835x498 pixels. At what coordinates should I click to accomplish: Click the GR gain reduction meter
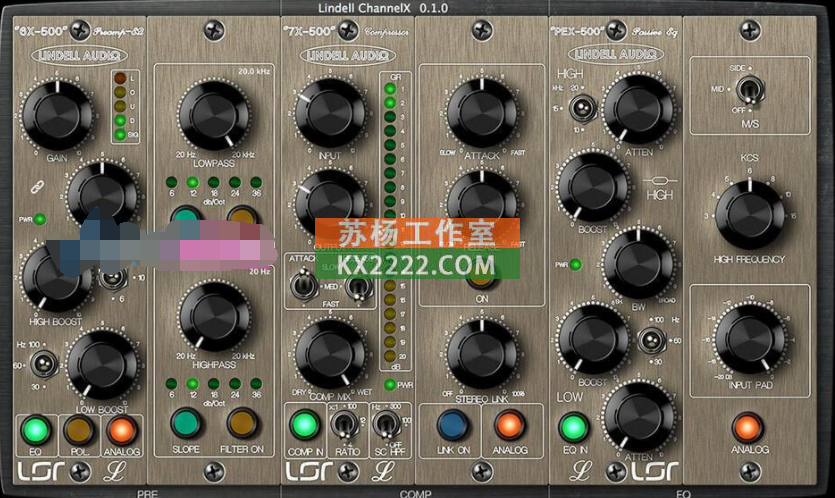396,221
